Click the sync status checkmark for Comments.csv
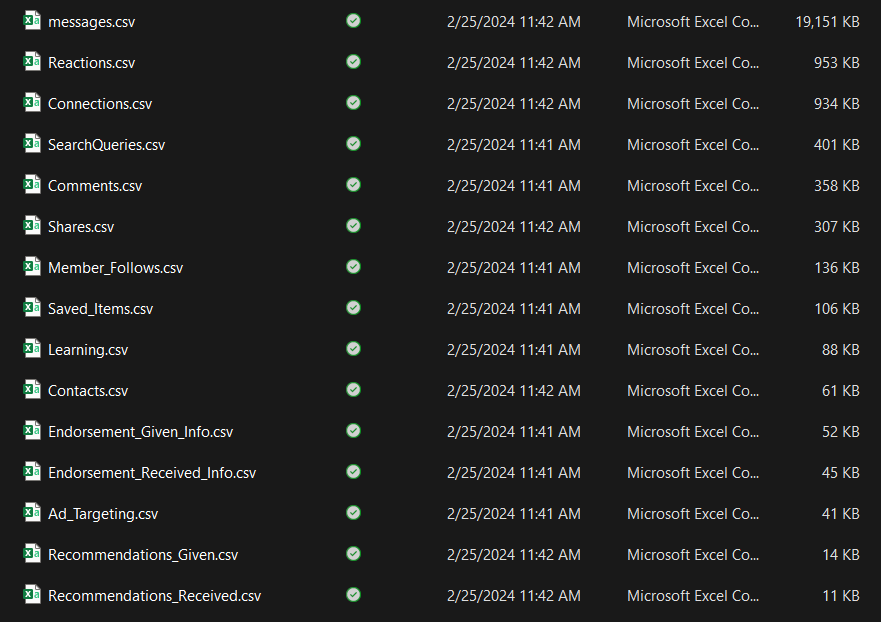Viewport: 881px width, 622px height. [353, 185]
